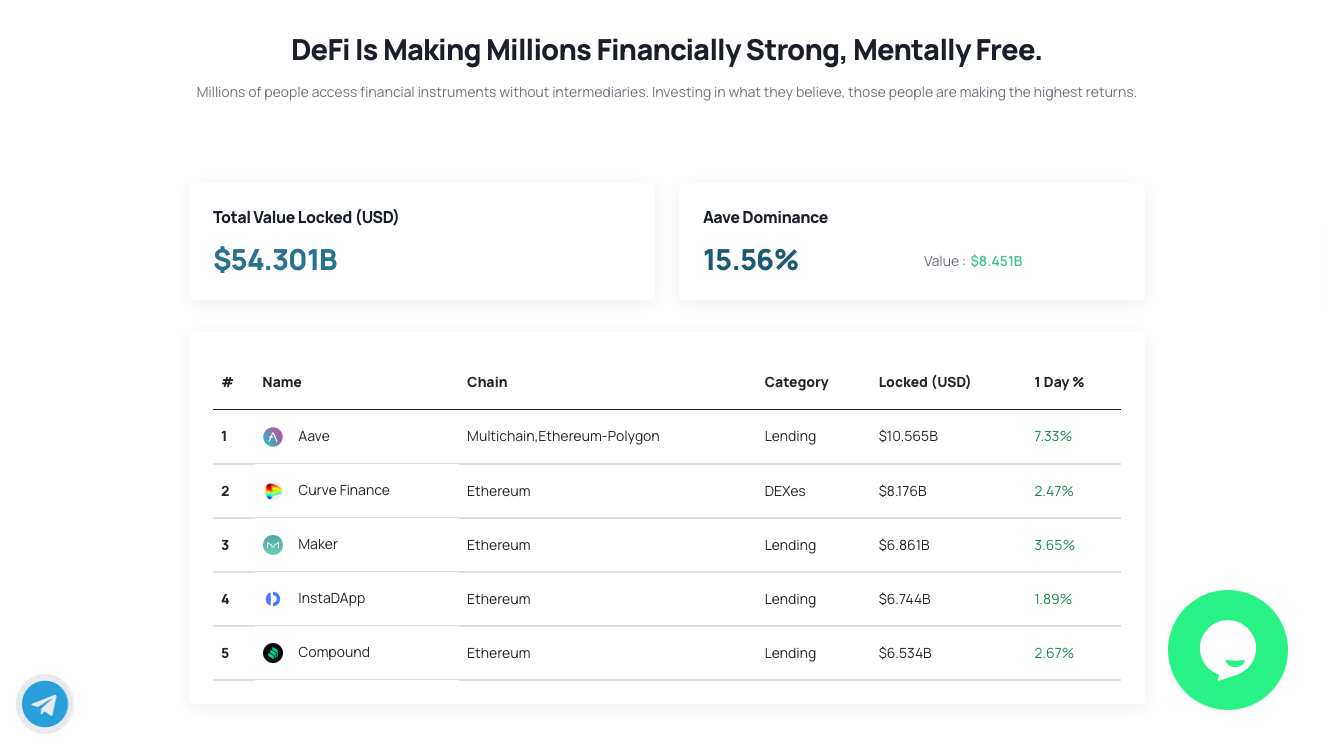Open Curve Finance protocol entry

[344, 490]
